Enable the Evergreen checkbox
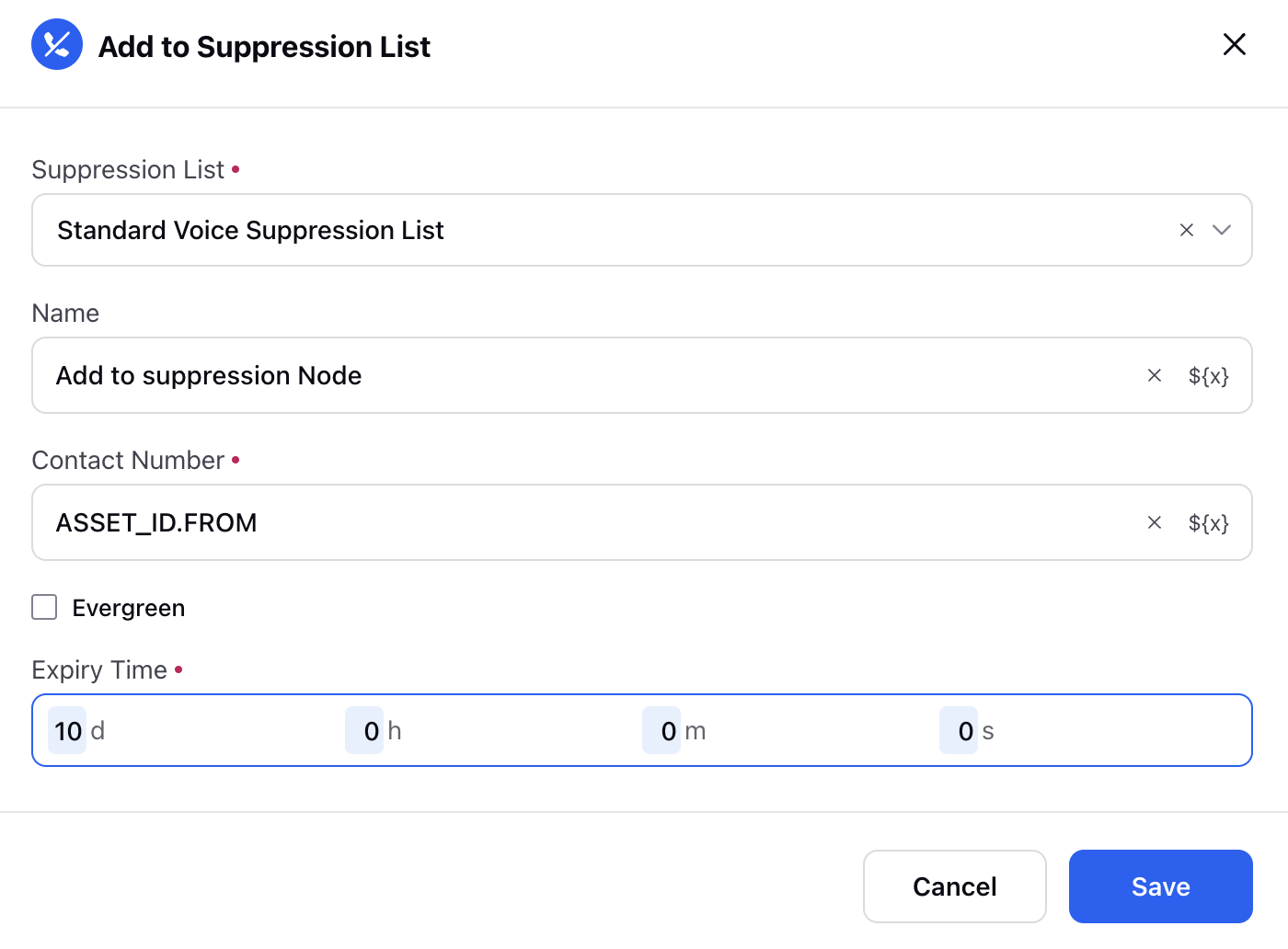Viewport: 1288px width, 949px height. (x=44, y=607)
